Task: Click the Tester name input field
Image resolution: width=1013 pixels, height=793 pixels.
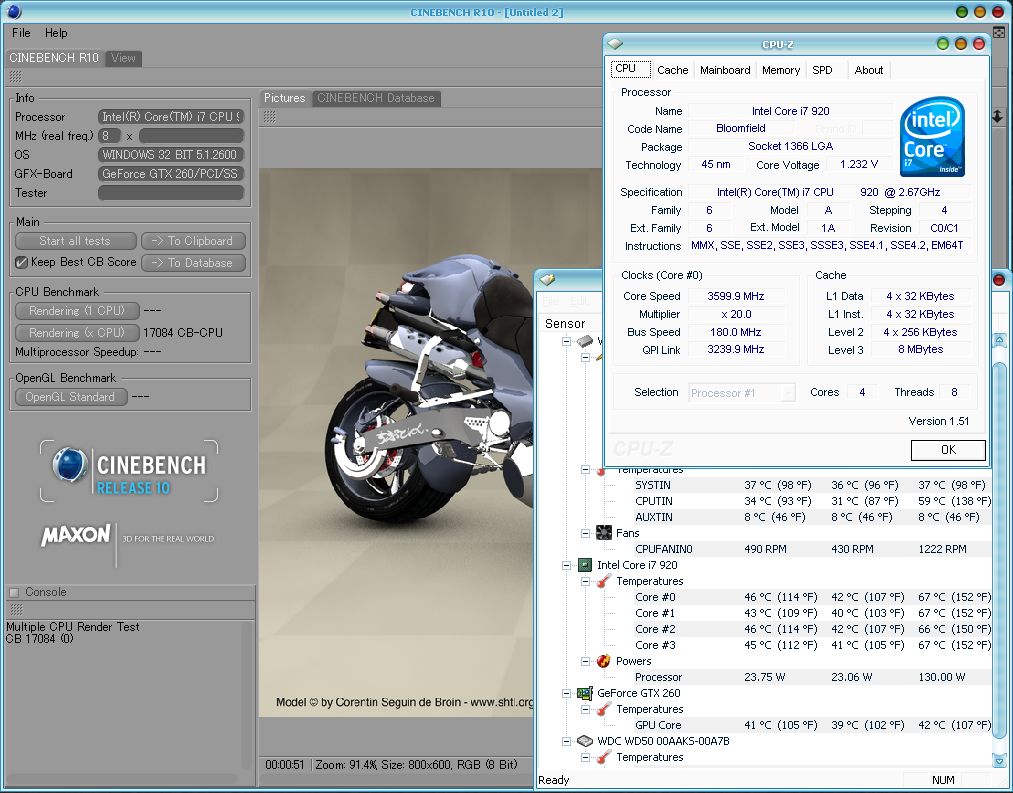Action: 171,193
